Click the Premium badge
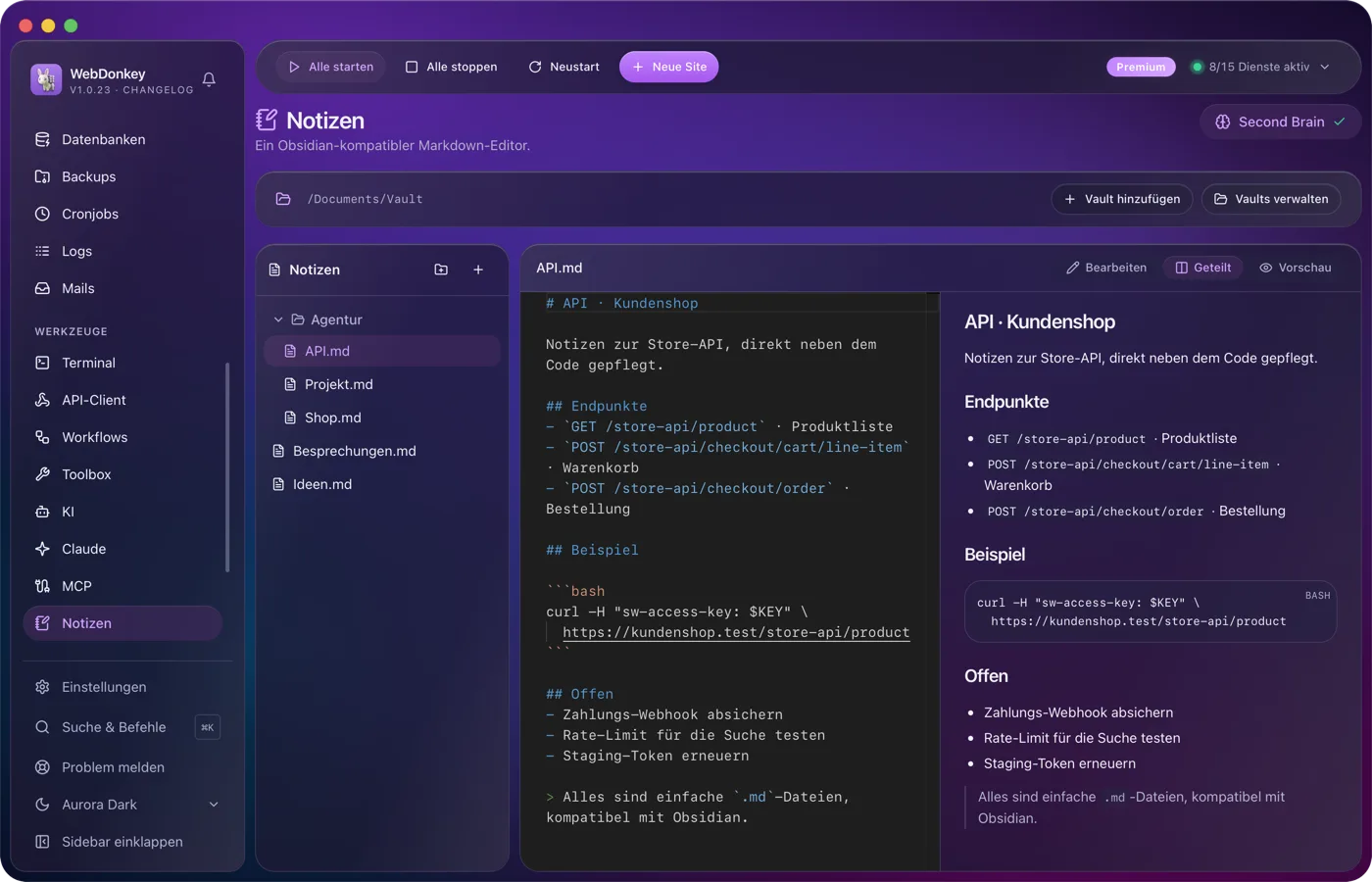 (x=1141, y=67)
